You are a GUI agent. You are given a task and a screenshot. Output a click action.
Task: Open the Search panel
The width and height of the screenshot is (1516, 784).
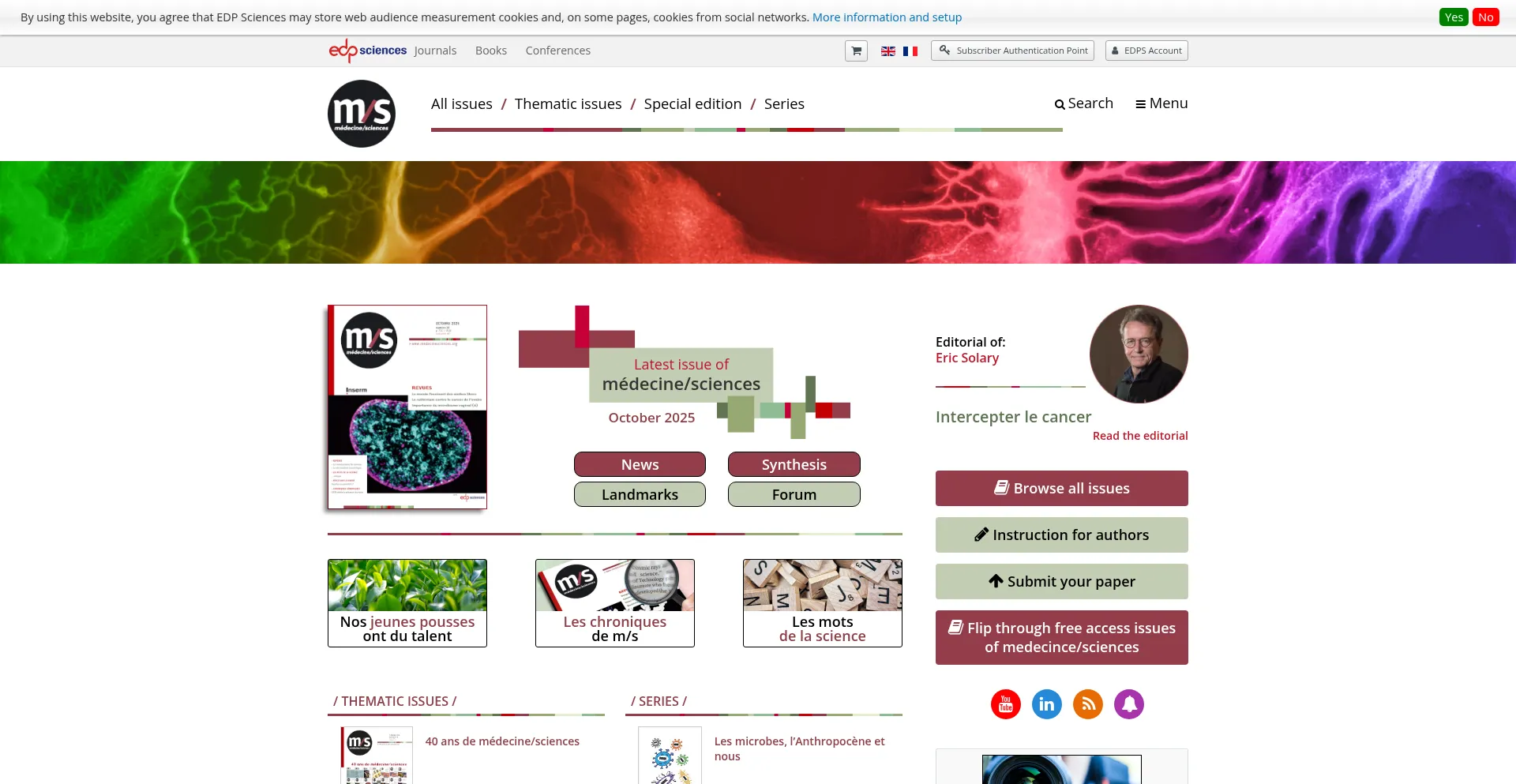pyautogui.click(x=1083, y=103)
